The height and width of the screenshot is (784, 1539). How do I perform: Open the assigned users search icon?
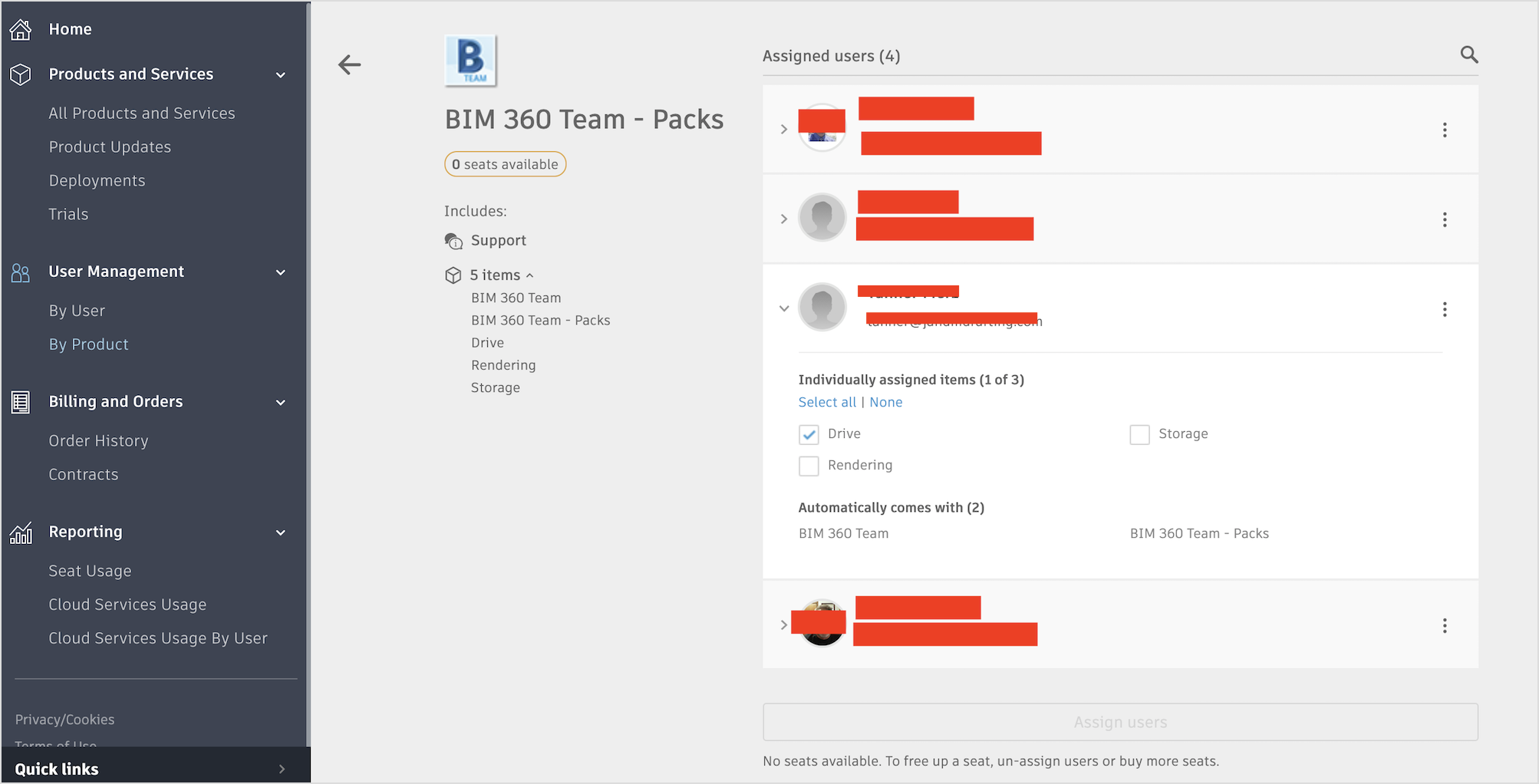tap(1468, 54)
